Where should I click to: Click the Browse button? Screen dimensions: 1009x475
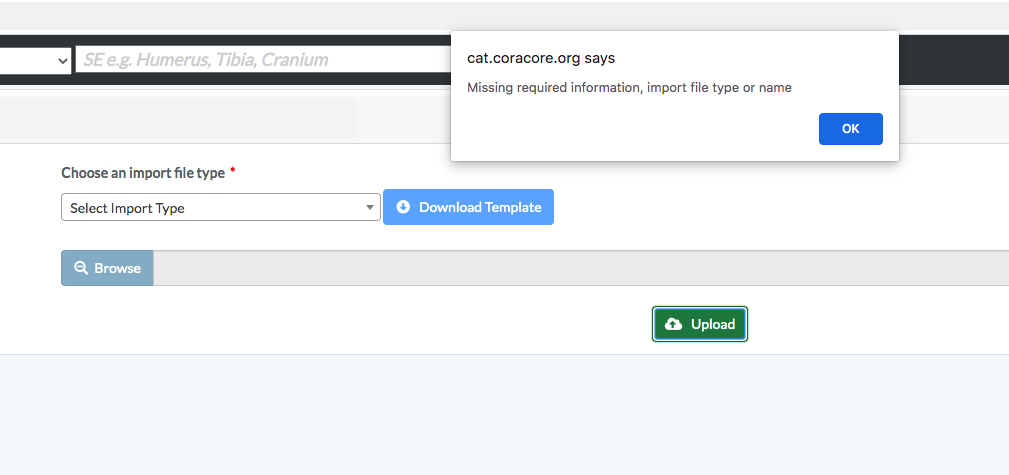[107, 268]
